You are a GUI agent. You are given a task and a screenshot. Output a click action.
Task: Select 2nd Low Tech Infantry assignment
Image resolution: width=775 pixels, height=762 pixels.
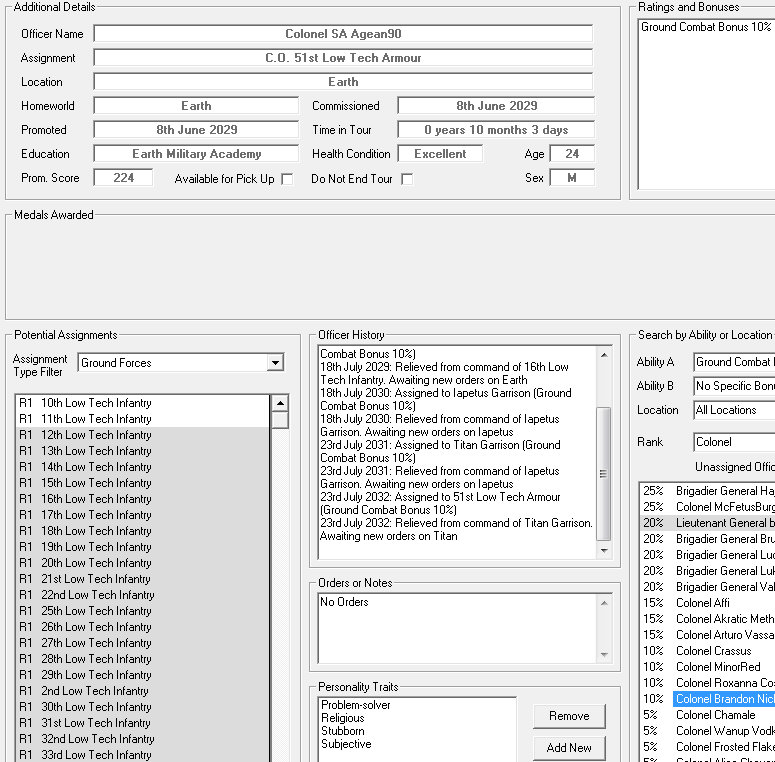[143, 691]
